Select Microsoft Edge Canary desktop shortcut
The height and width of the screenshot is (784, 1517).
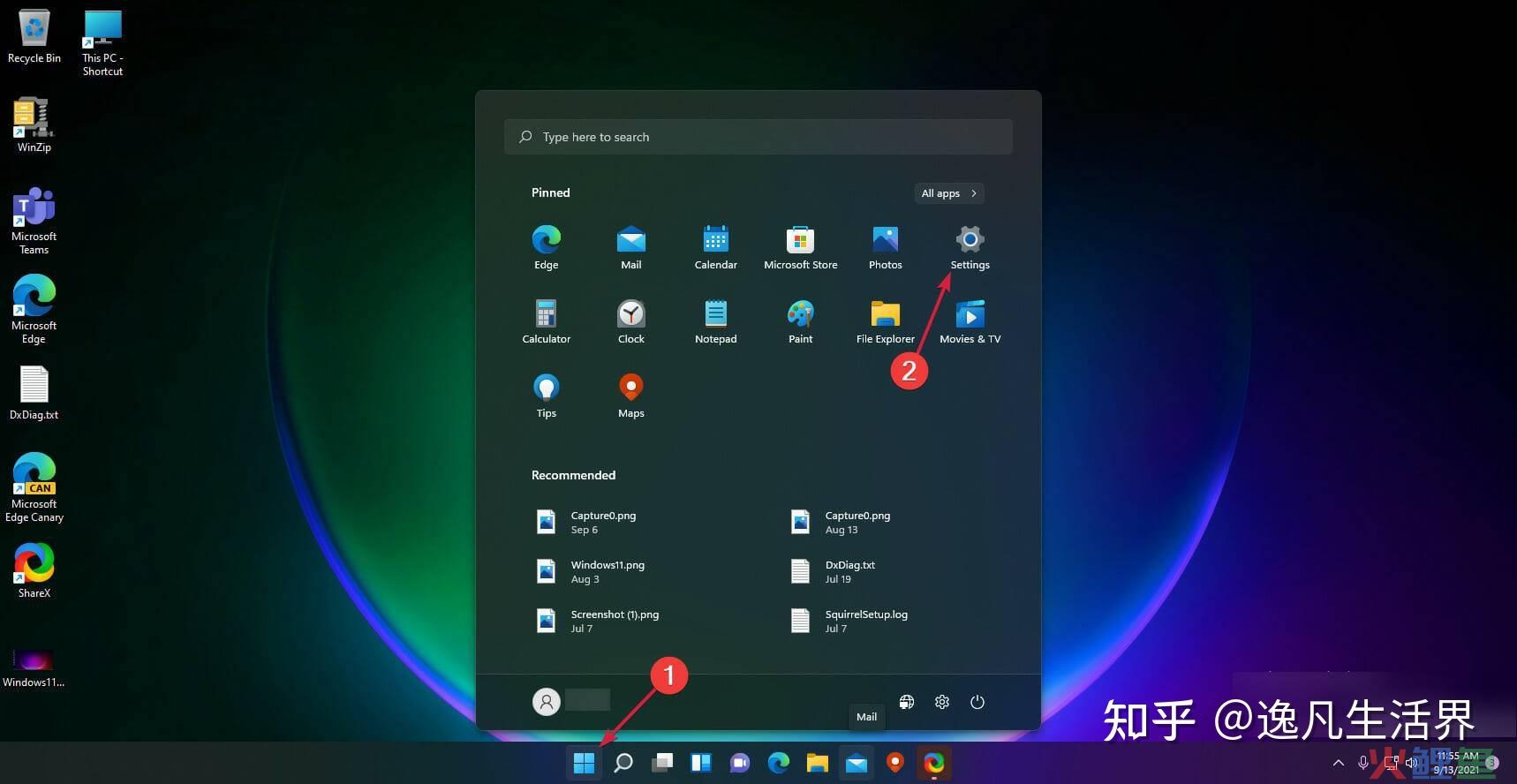pyautogui.click(x=34, y=487)
